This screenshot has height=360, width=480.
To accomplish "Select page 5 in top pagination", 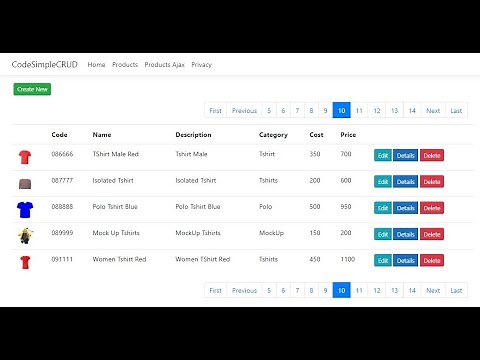I will coord(269,110).
